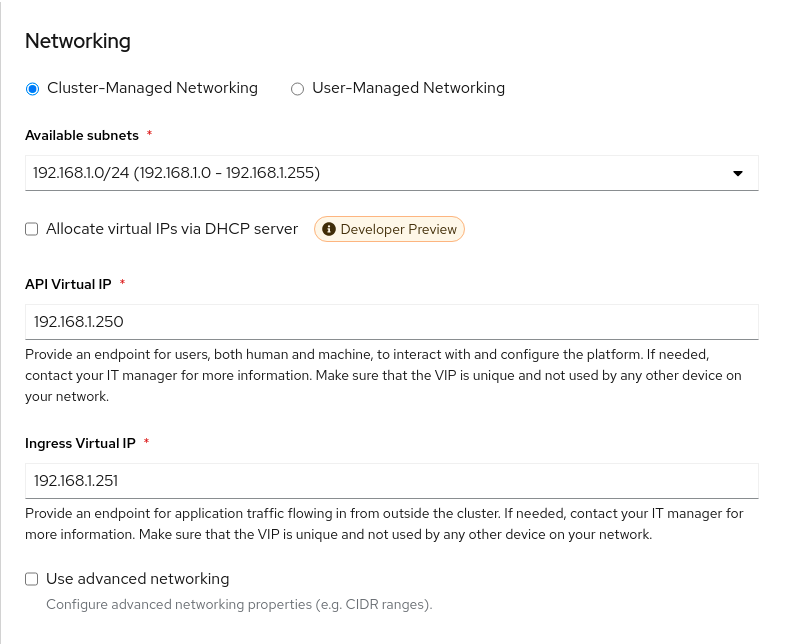Viewport: 803px width, 644px height.
Task: Click the "Use advanced networking" label text
Action: pyautogui.click(x=137, y=579)
